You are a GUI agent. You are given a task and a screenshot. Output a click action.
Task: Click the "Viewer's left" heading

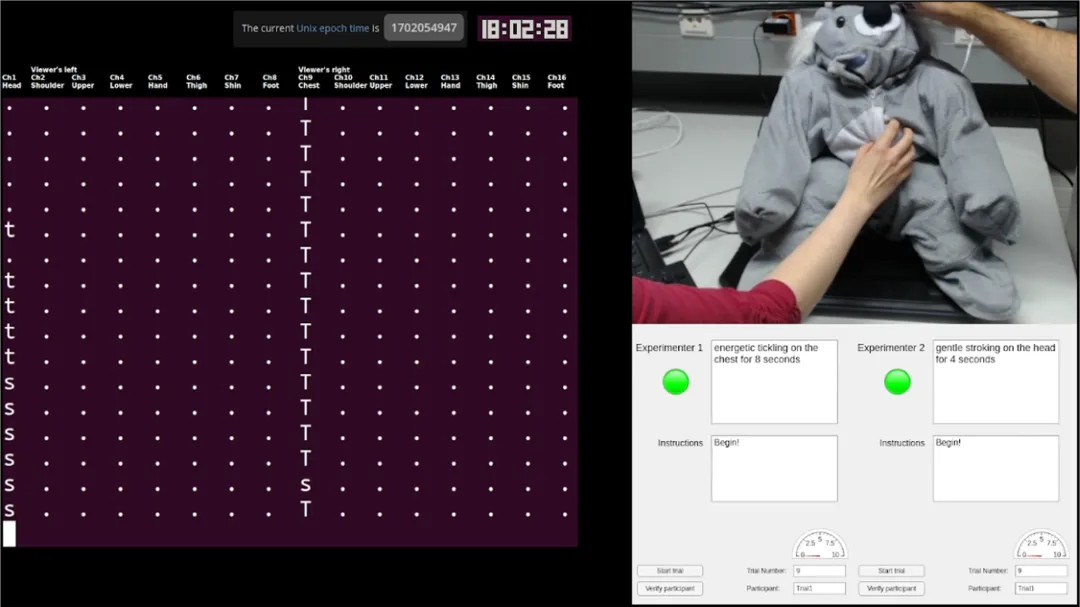[x=54, y=70]
